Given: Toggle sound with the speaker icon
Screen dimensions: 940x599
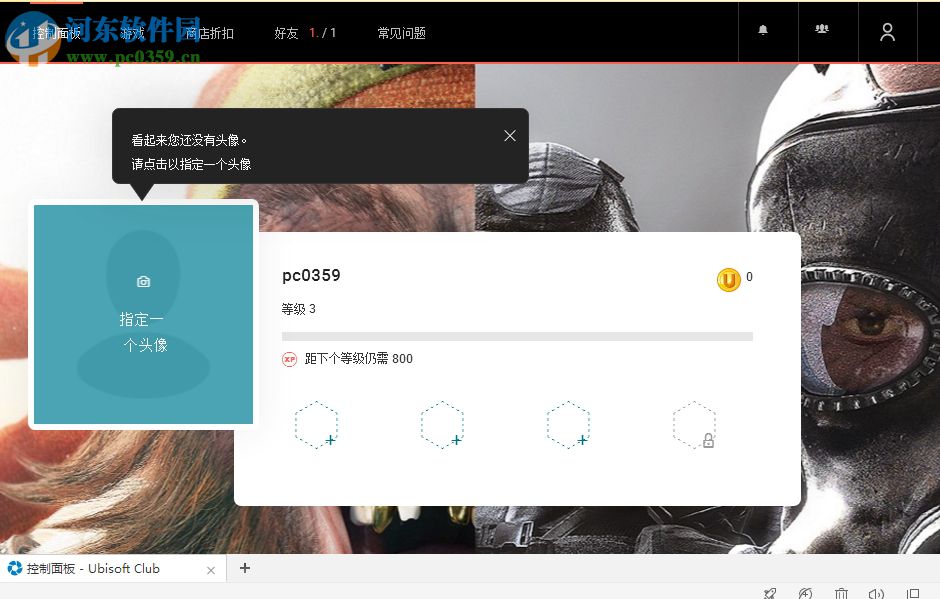Looking at the screenshot, I should pos(877,592).
